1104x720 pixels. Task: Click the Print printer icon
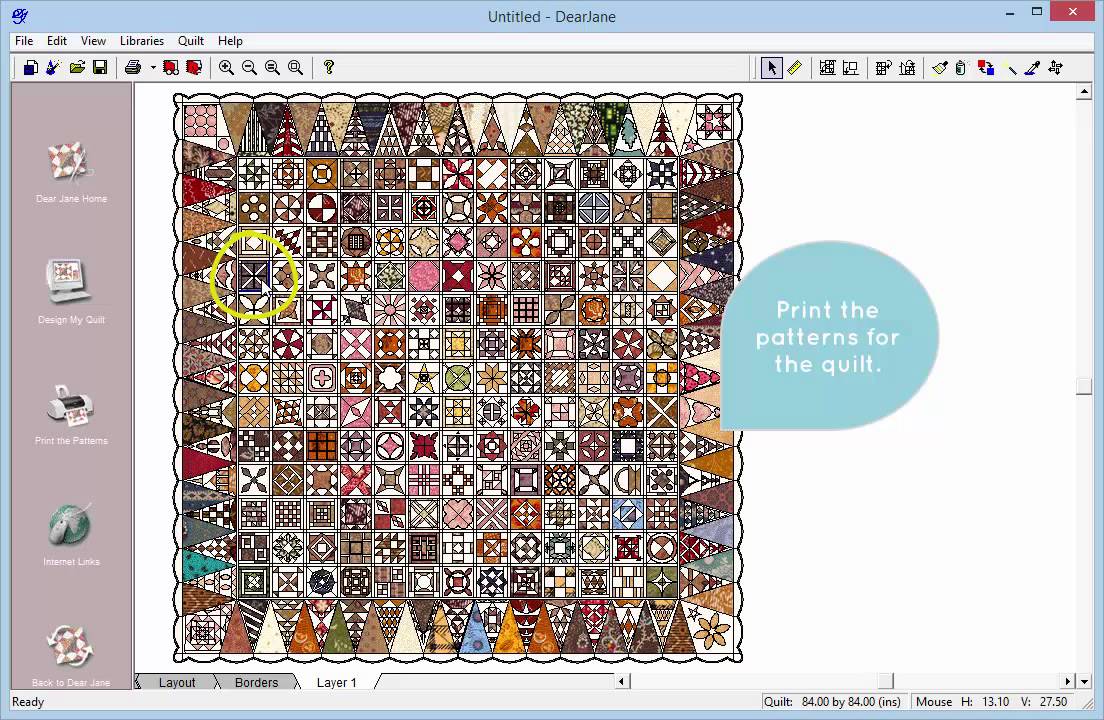(x=133, y=68)
